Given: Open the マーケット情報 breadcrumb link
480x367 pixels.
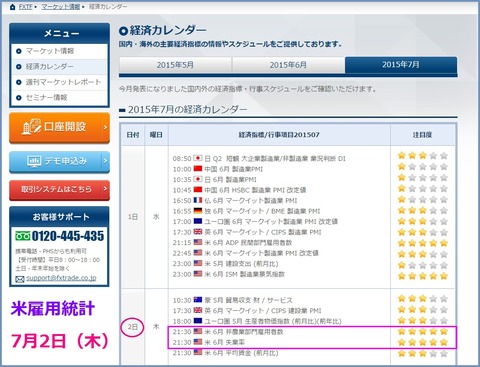Looking at the screenshot, I should pyautogui.click(x=61, y=7).
